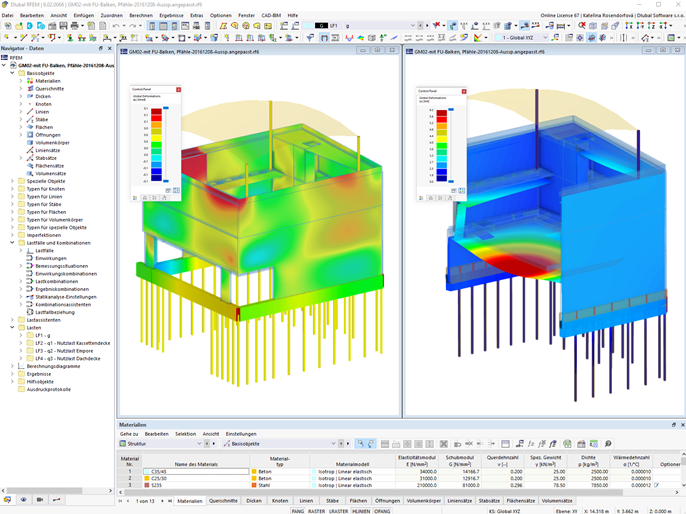This screenshot has height=514, width=686.
Task: Click the material library icon in table toolbar
Action: point(581,444)
